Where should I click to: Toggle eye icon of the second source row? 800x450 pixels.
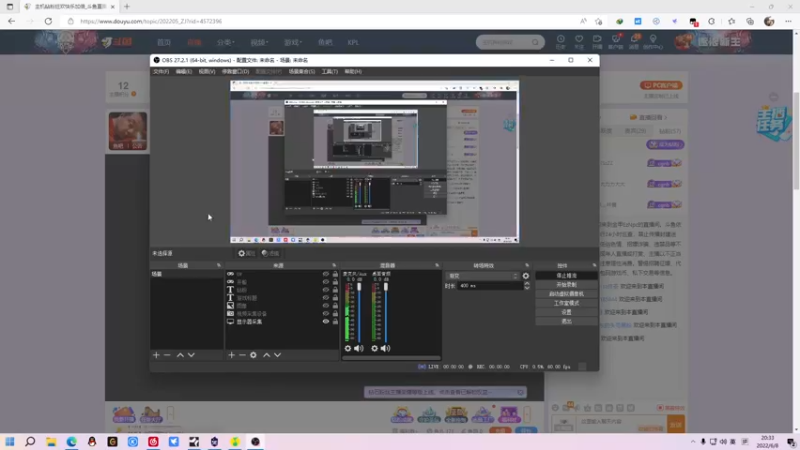[326, 282]
